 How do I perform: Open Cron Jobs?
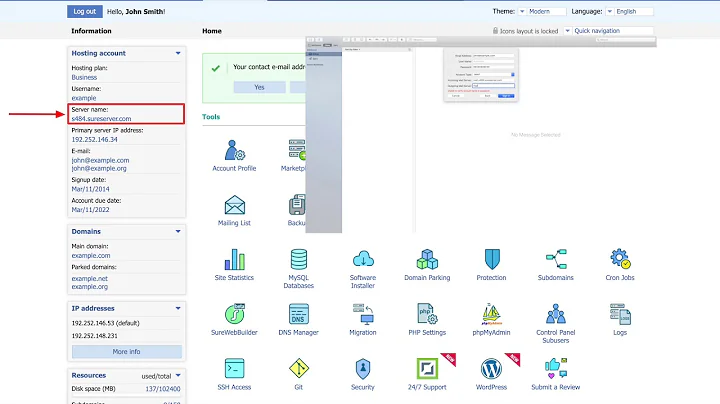[x=620, y=265]
